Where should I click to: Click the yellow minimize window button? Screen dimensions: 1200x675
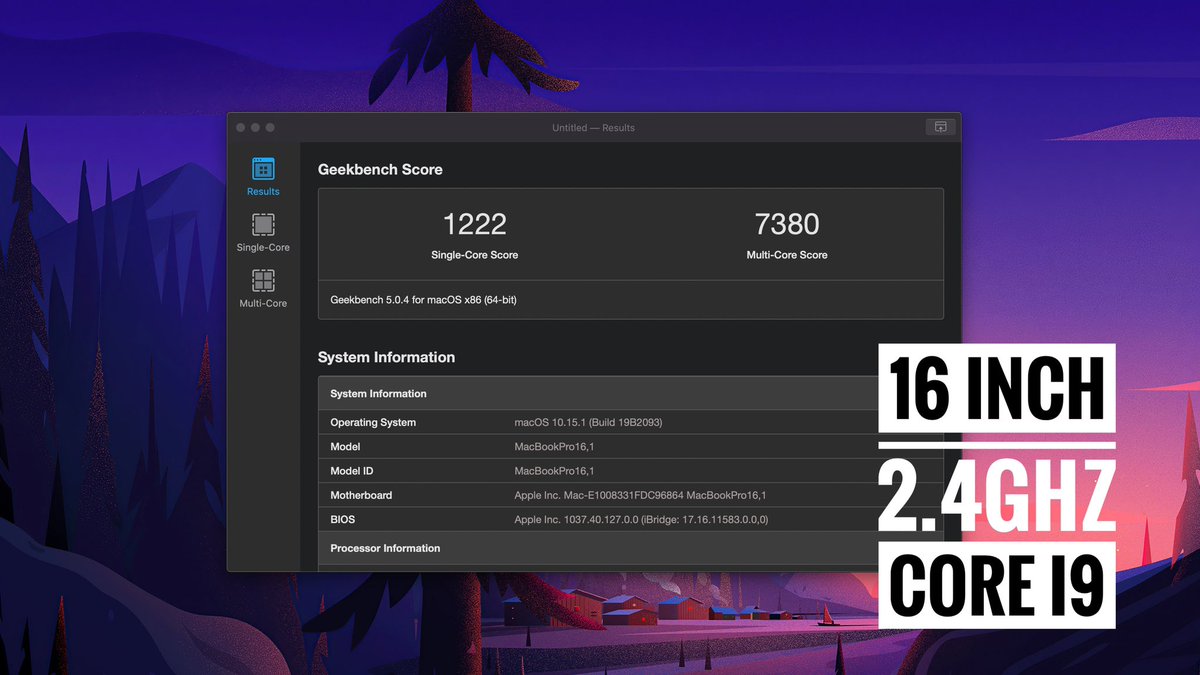[x=255, y=128]
